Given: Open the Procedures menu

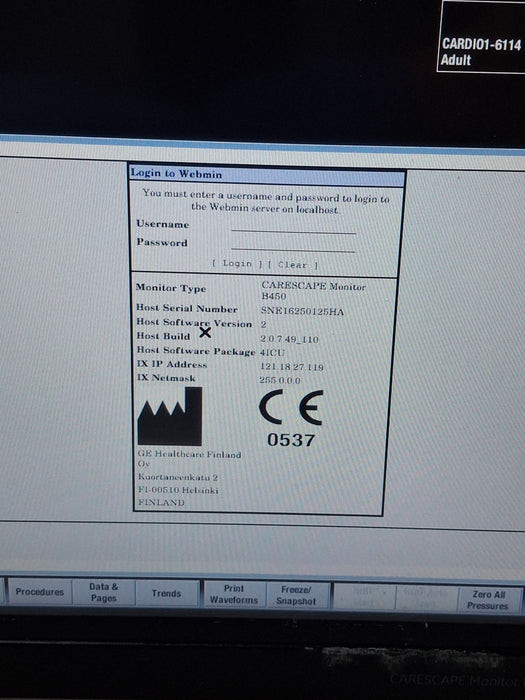Looking at the screenshot, I should (x=40, y=592).
